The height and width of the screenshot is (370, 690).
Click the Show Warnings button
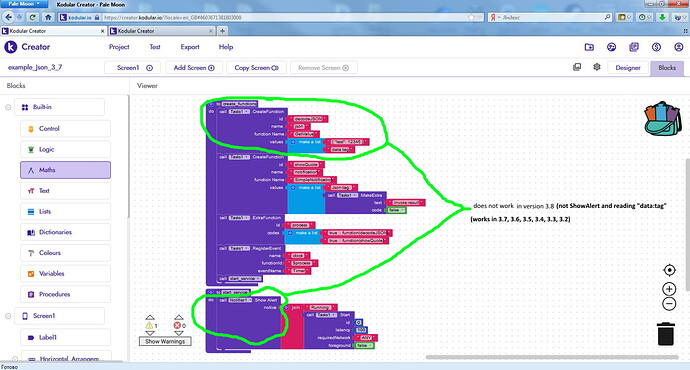[165, 341]
